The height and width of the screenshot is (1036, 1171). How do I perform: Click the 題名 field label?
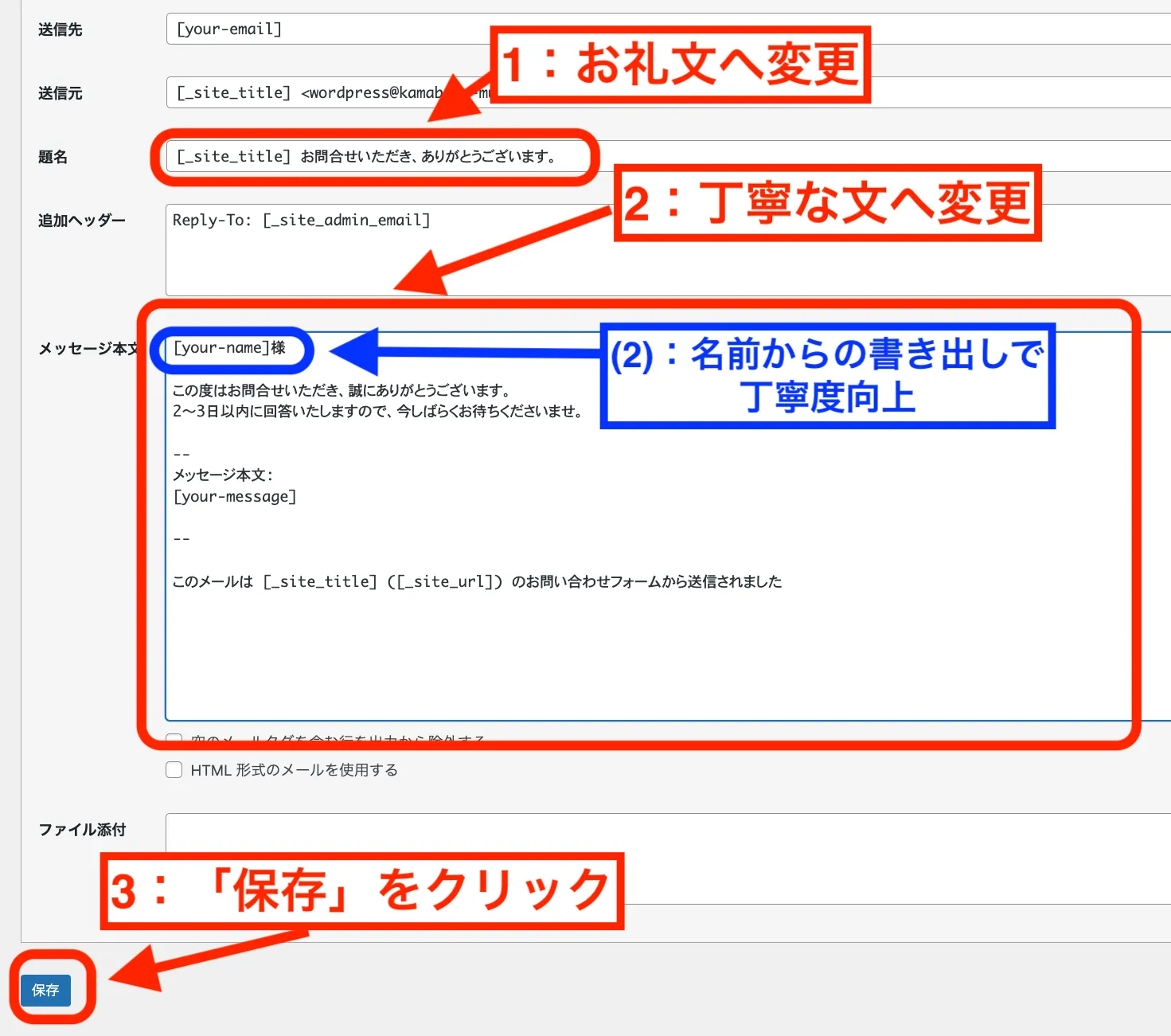click(x=53, y=157)
